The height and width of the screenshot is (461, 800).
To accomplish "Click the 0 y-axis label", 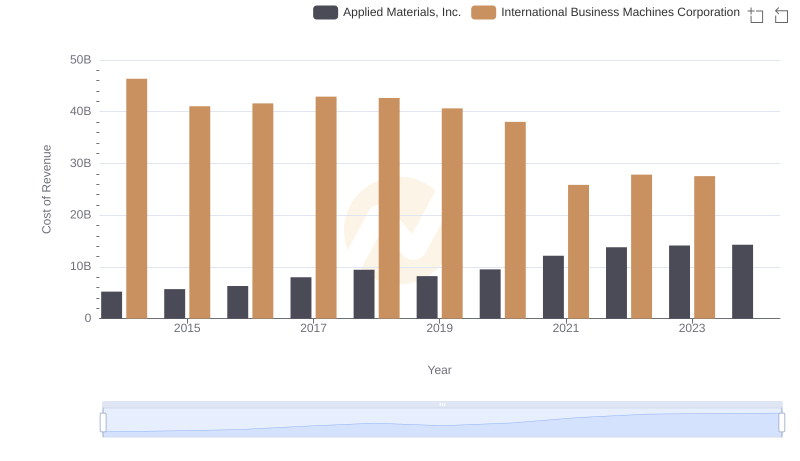I will point(88,318).
